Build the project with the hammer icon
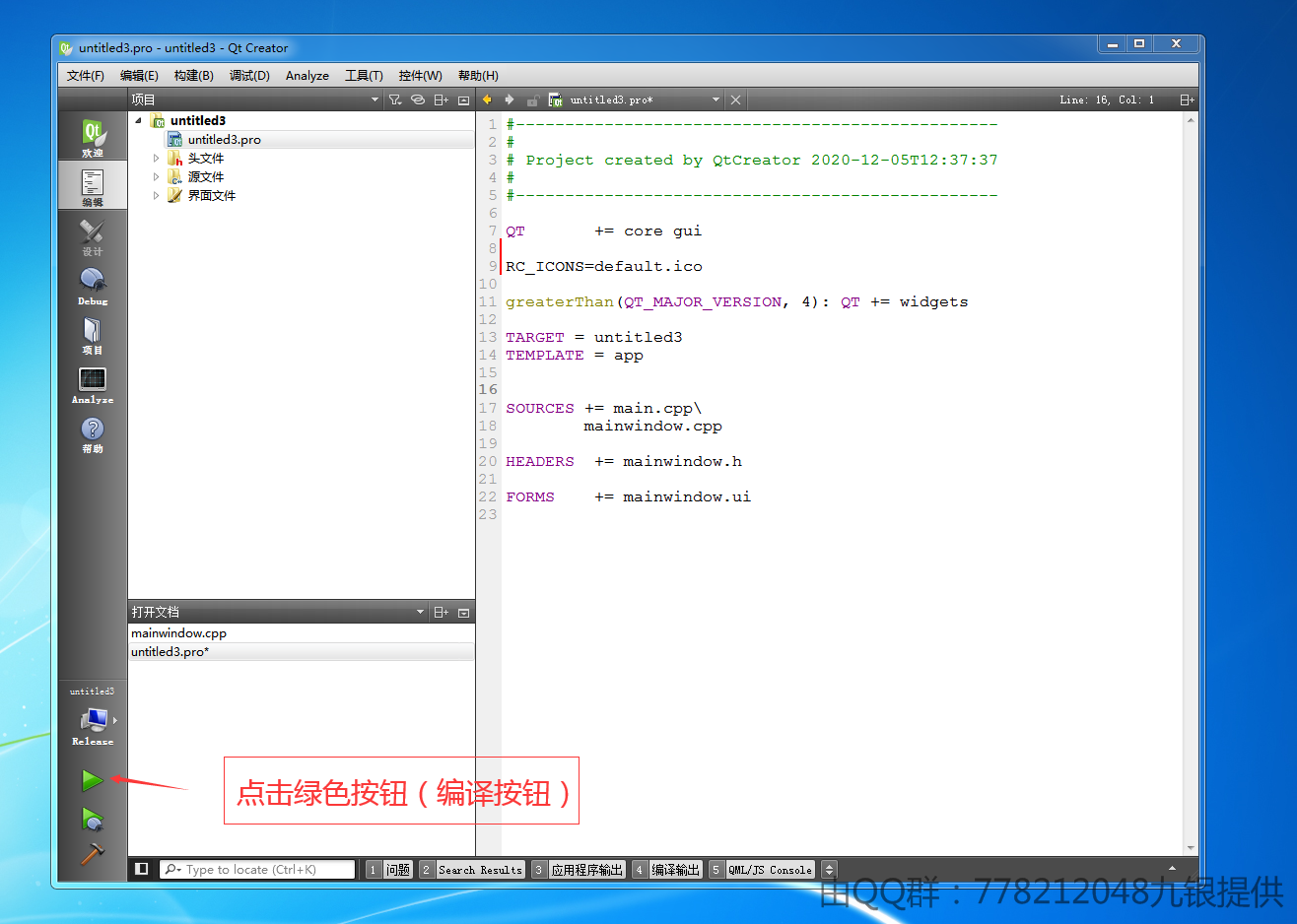Image resolution: width=1297 pixels, height=924 pixels. pos(92,853)
